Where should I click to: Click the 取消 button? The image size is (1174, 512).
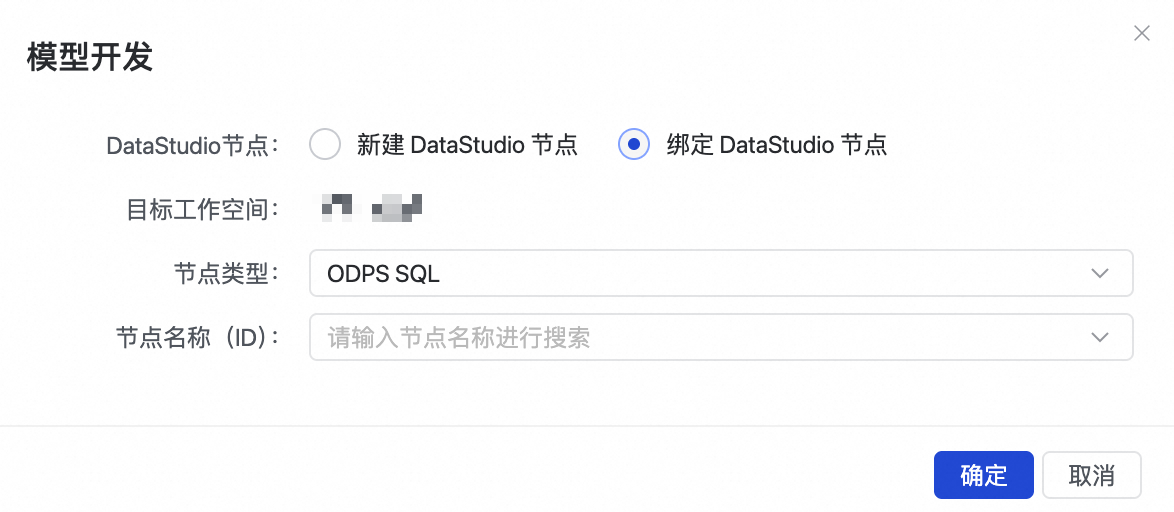(1091, 475)
